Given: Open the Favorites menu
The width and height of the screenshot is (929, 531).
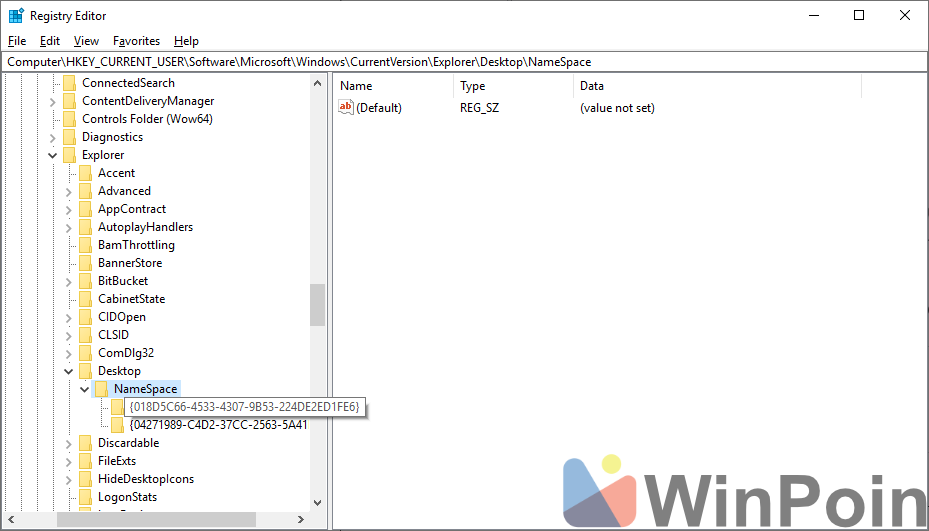Looking at the screenshot, I should pos(136,41).
